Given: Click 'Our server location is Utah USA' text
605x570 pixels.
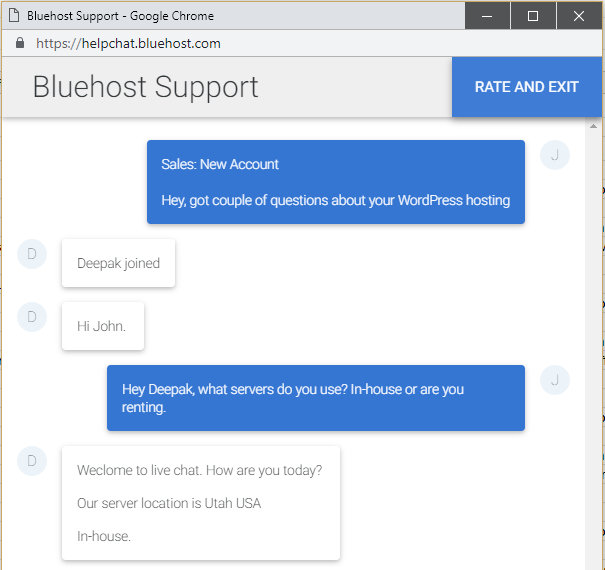Looking at the screenshot, I should coord(169,503).
